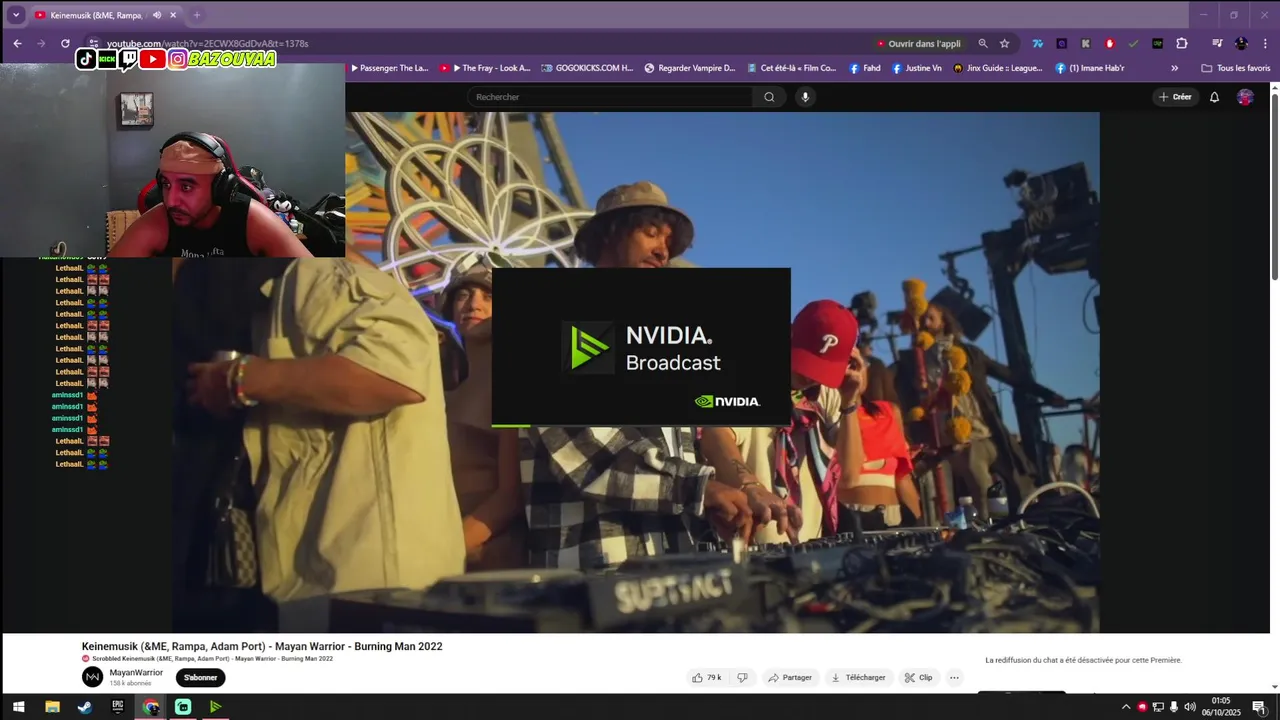Open more actions menu beside Clip
Image resolution: width=1280 pixels, height=720 pixels.
point(954,677)
